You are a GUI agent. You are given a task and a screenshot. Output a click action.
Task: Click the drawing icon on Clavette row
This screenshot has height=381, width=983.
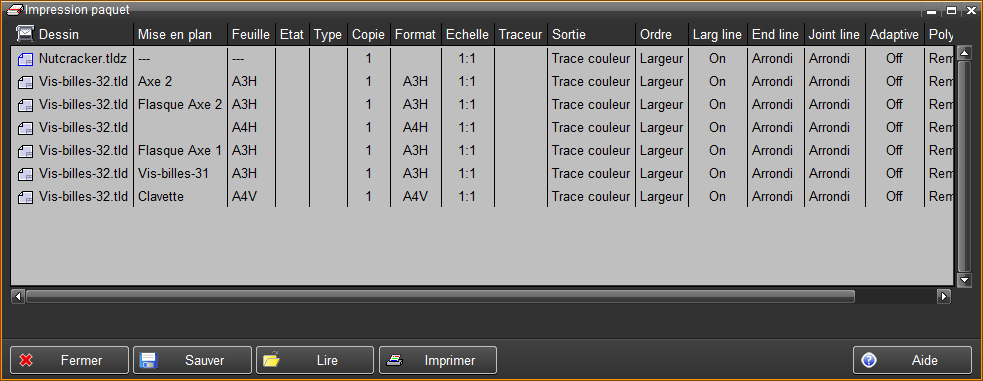coord(25,197)
